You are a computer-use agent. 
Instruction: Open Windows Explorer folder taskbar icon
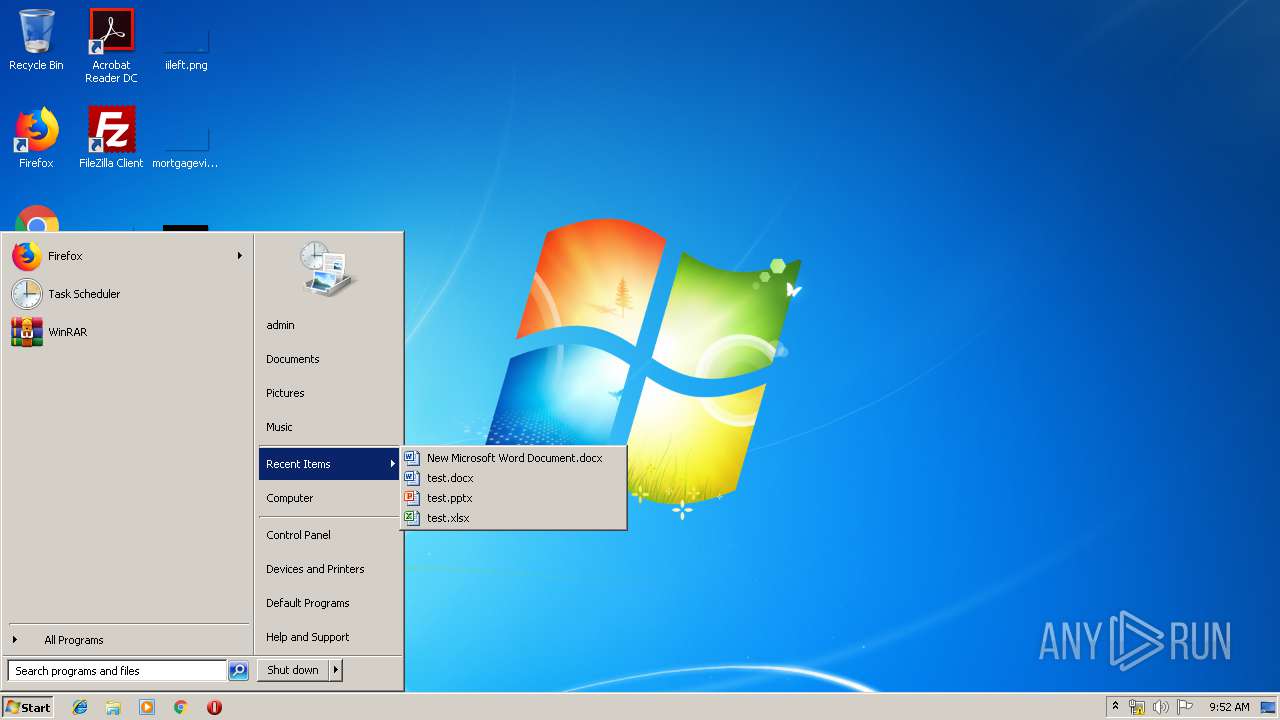click(113, 707)
